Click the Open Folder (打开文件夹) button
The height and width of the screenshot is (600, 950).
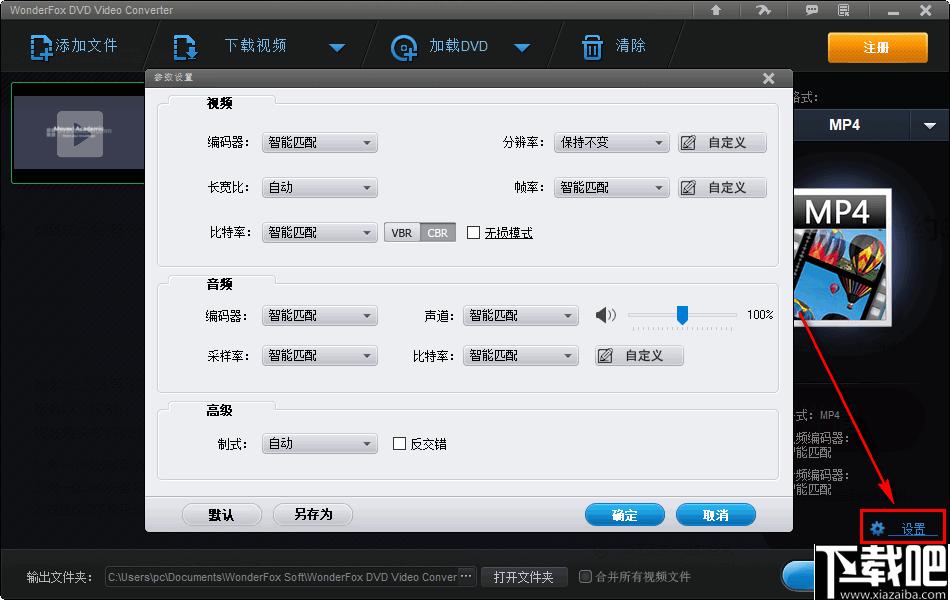(524, 577)
